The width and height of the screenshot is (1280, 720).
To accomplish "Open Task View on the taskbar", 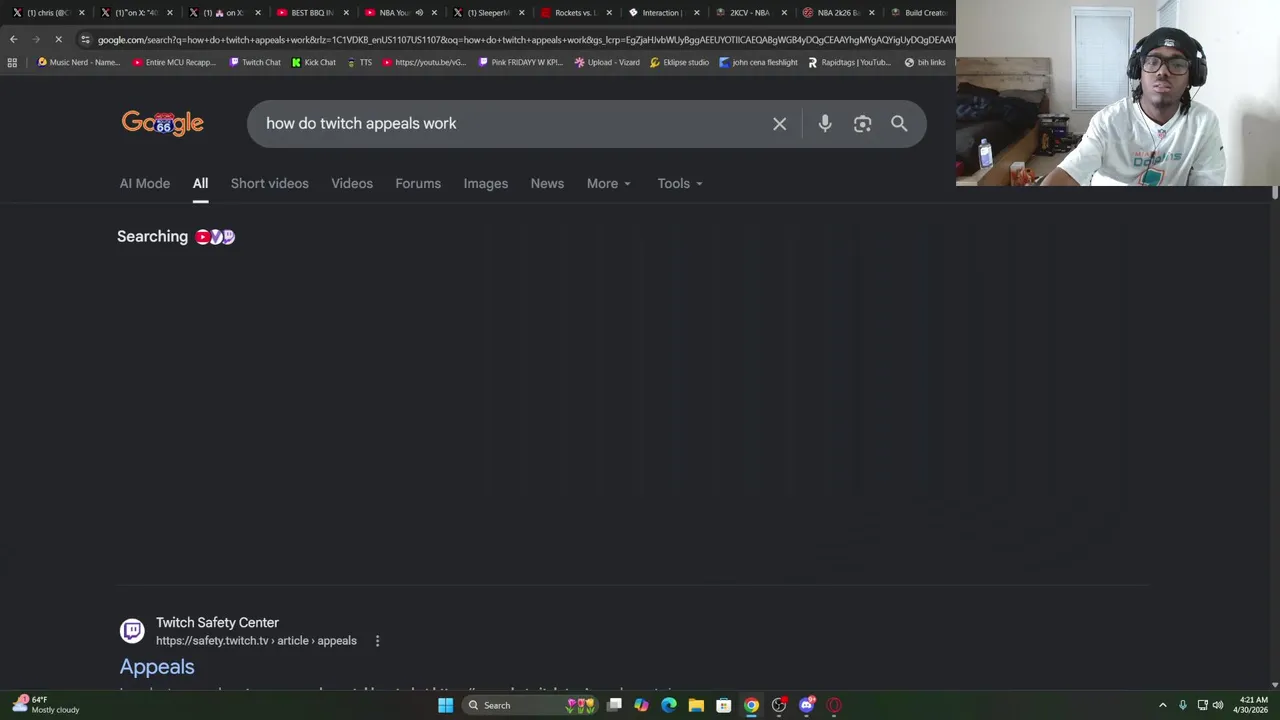I will coord(614,705).
